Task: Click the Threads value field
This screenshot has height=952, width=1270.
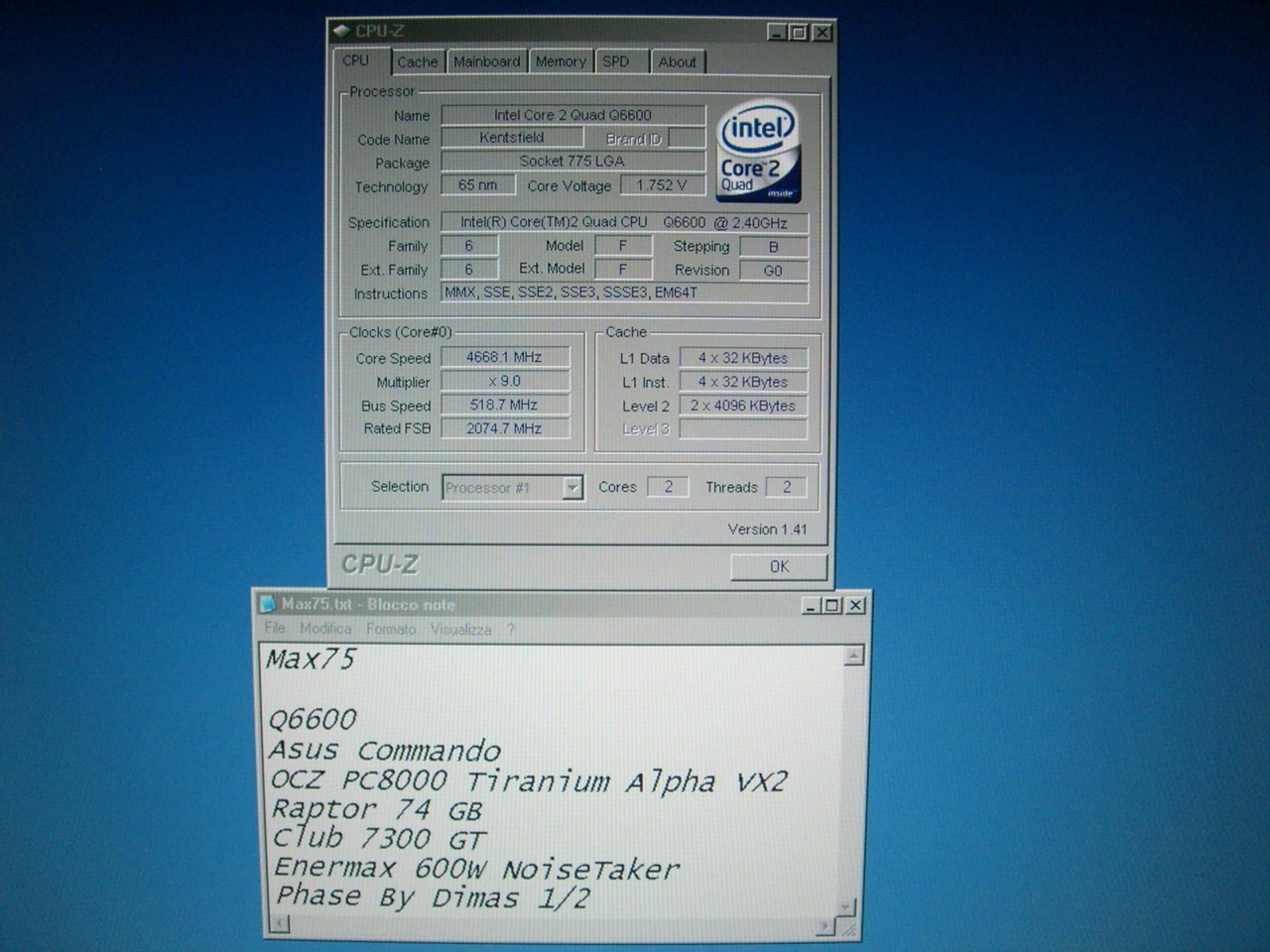Action: (787, 487)
